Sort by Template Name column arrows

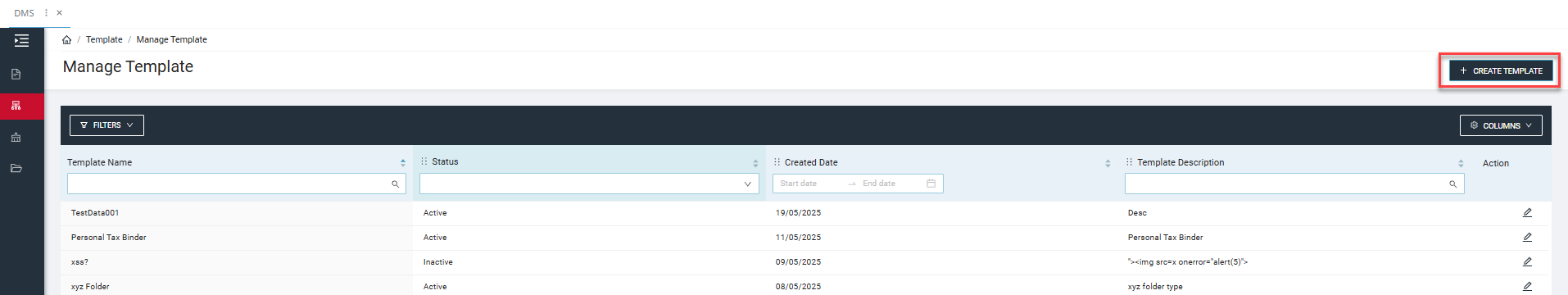[x=403, y=163]
